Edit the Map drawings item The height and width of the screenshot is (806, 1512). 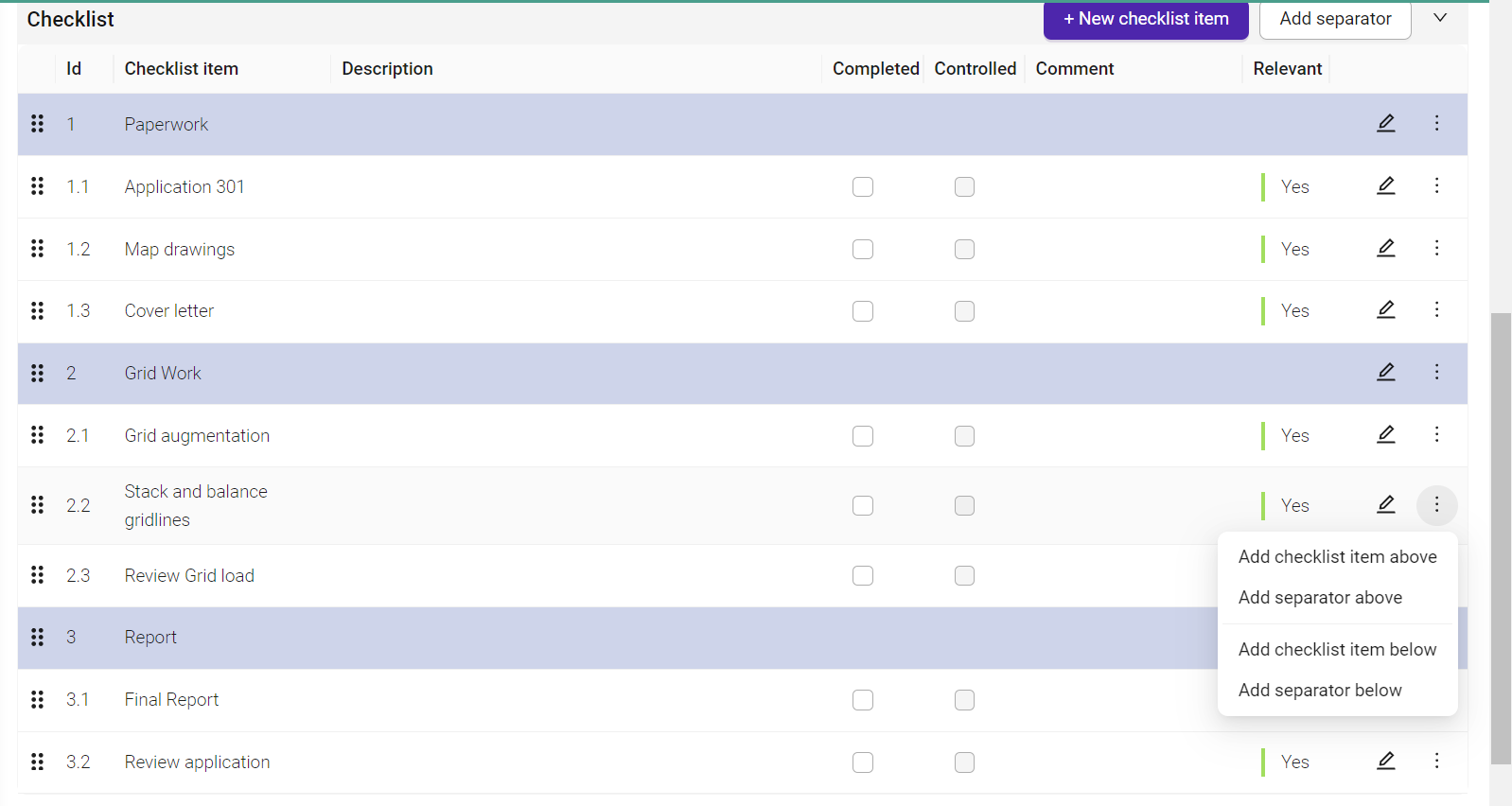[x=1385, y=248]
